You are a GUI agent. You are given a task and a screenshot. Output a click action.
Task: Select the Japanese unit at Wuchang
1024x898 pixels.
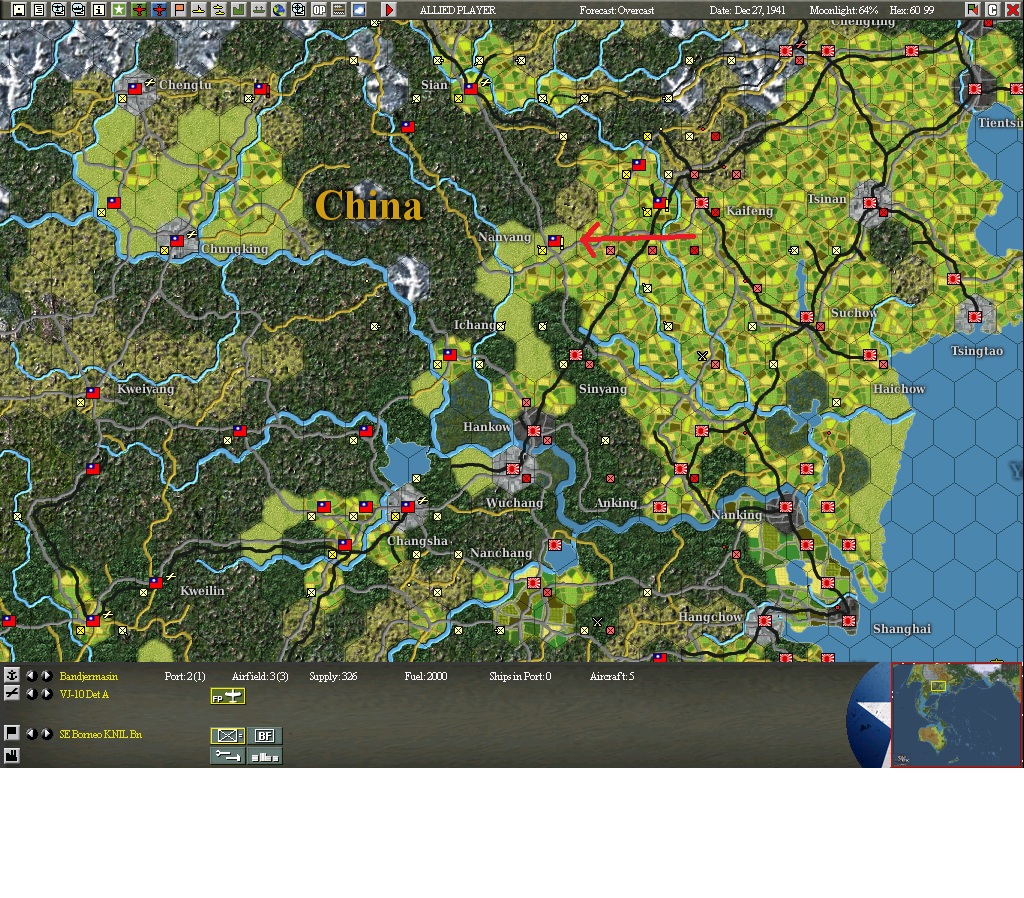click(x=513, y=469)
